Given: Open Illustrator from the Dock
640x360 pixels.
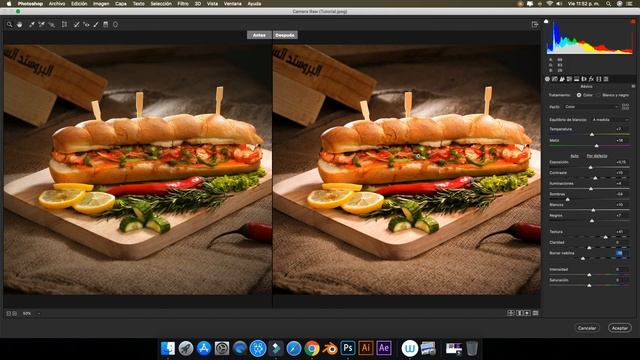Looking at the screenshot, I should click(366, 348).
